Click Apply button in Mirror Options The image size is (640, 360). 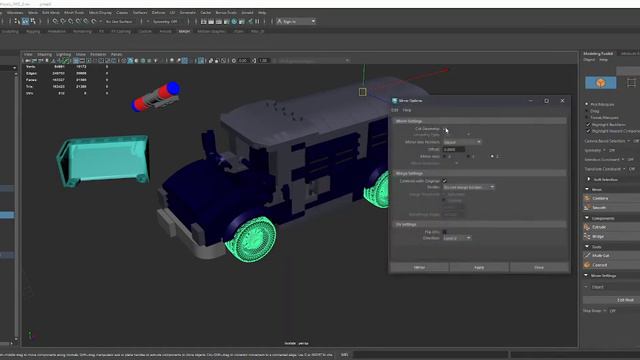pos(479,267)
